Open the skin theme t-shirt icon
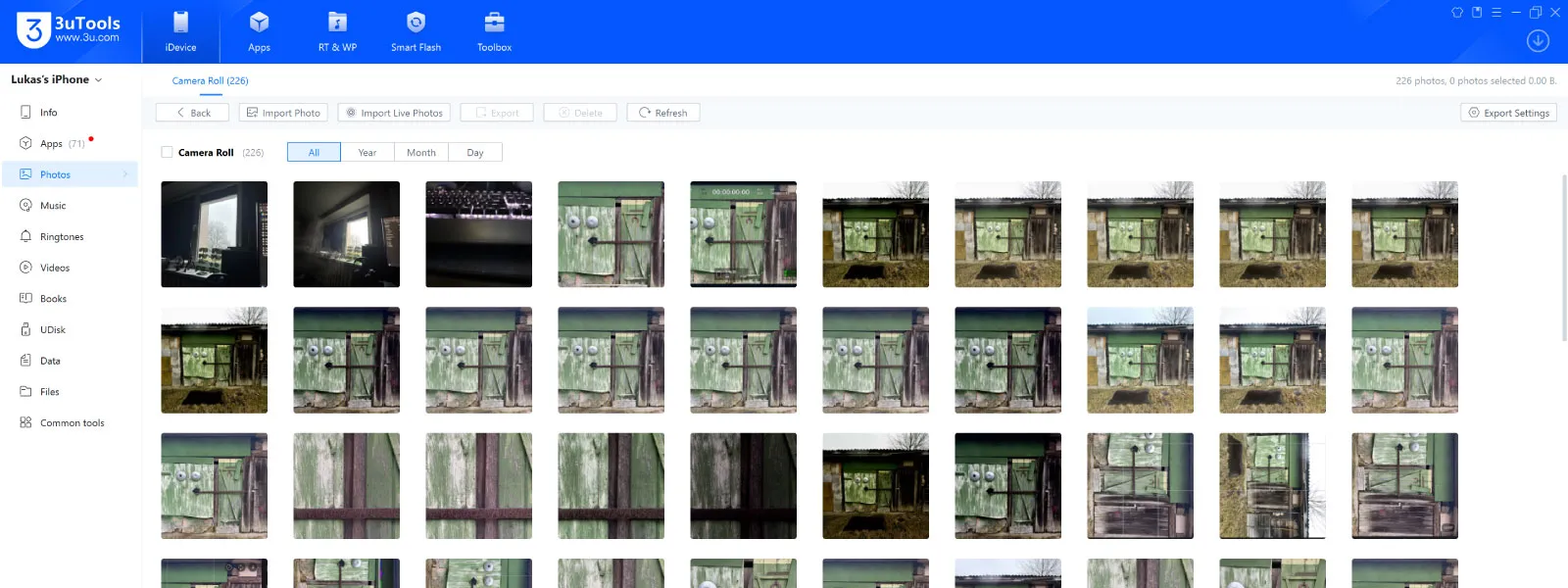This screenshot has height=588, width=1568. tap(1457, 13)
